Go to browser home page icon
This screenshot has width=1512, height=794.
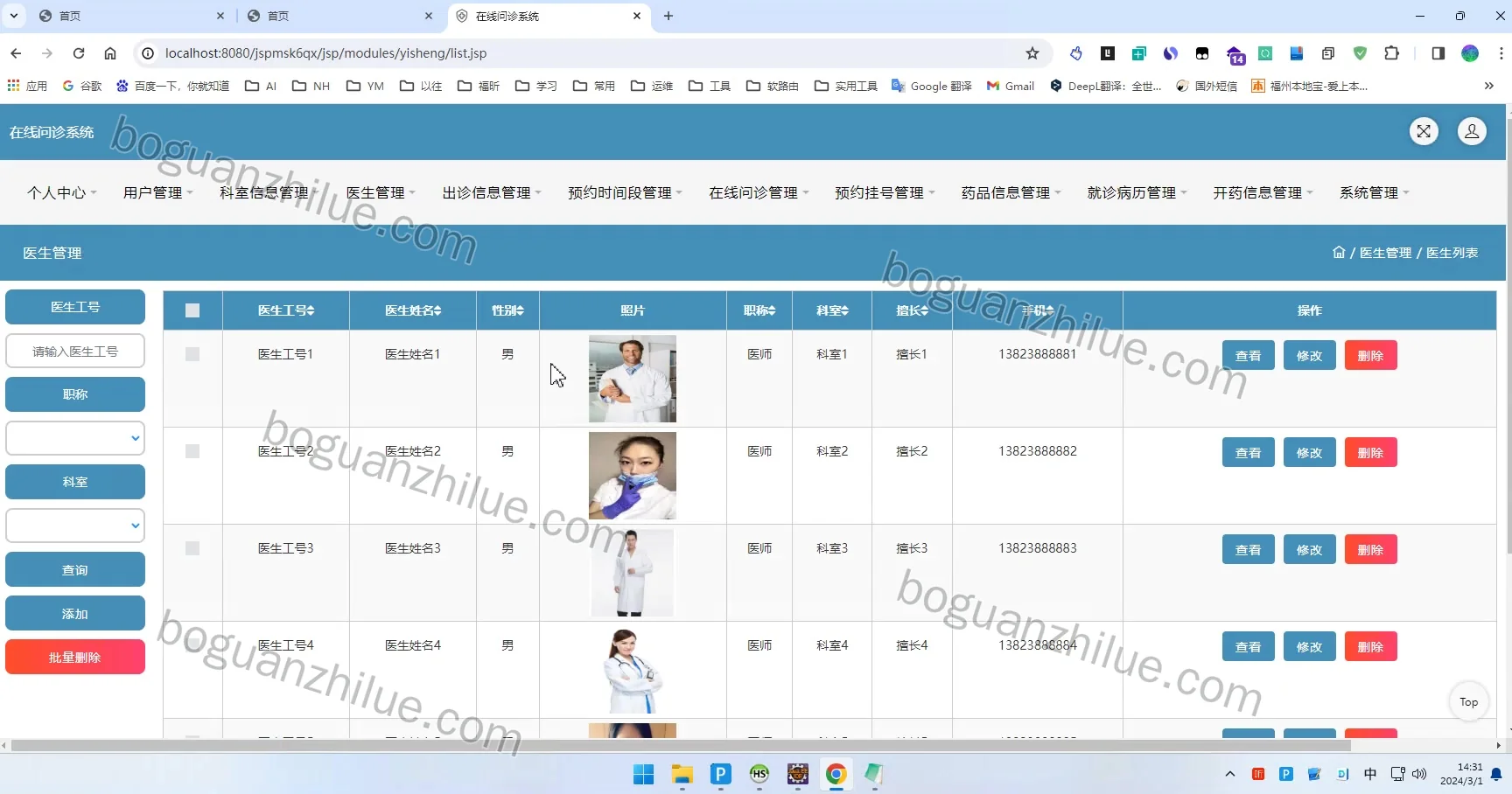(x=110, y=53)
